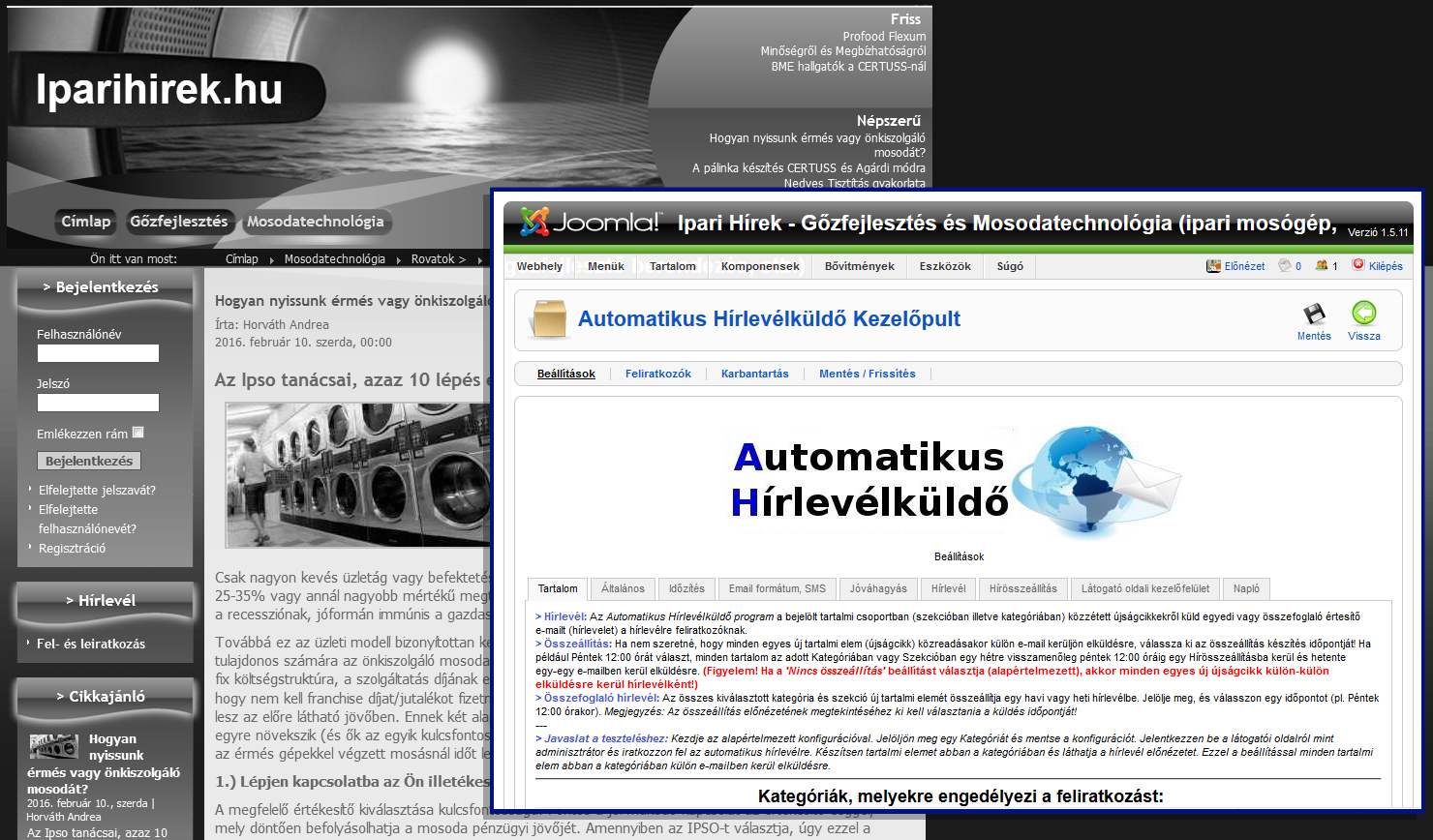
Task: Click the messages envelope icon
Action: (1285, 266)
